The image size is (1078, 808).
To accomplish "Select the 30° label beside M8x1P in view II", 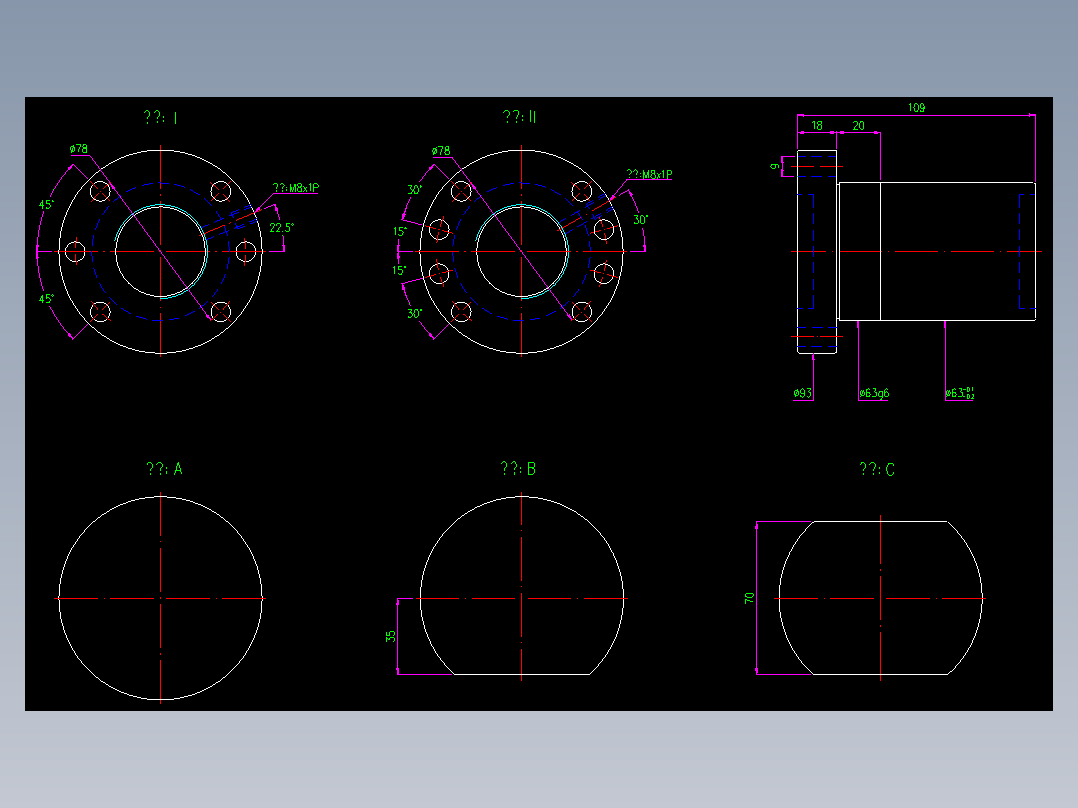I will tap(641, 220).
